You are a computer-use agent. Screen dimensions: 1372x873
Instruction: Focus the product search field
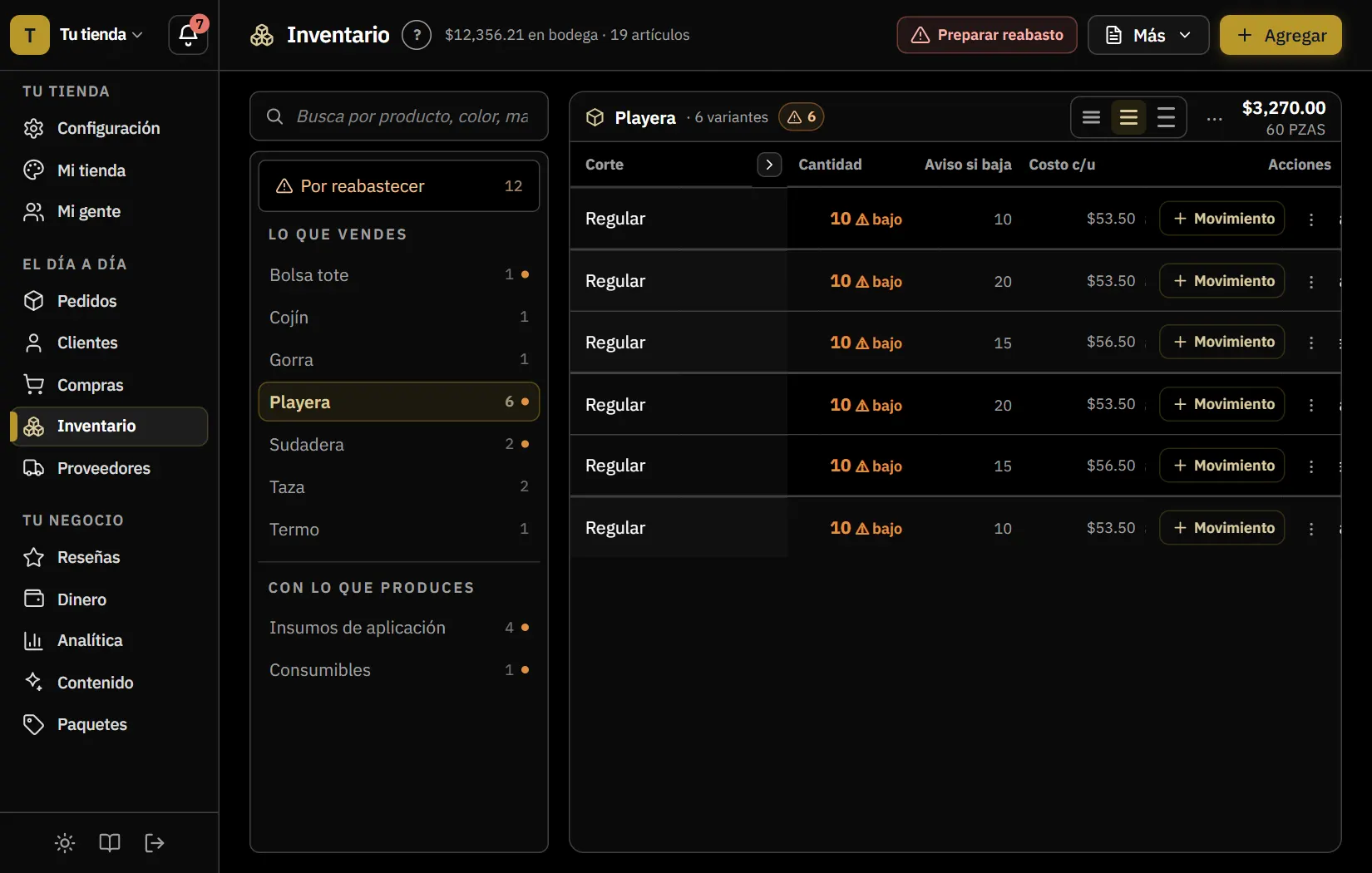[399, 116]
